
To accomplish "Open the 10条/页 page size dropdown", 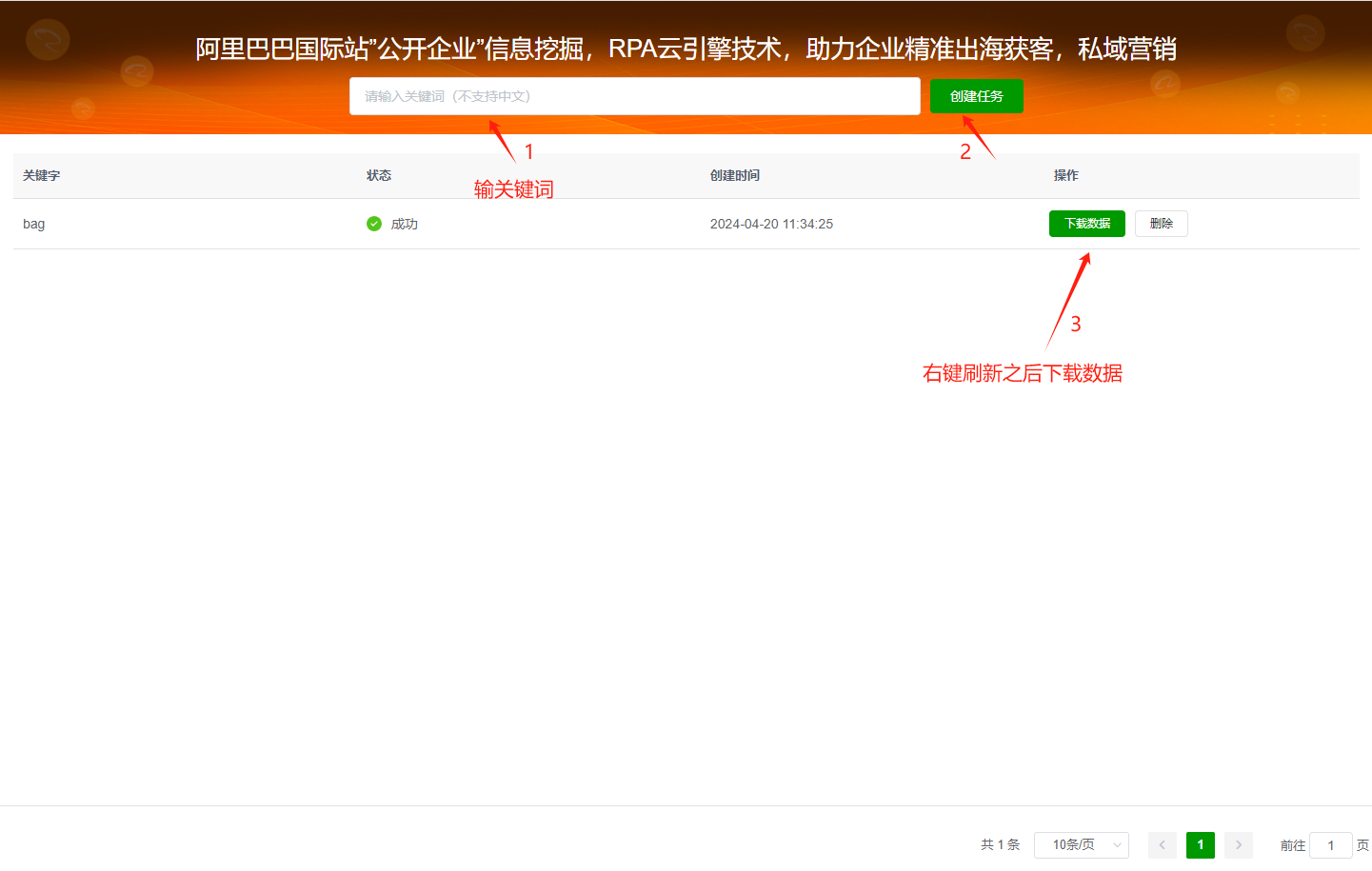I will click(1081, 844).
